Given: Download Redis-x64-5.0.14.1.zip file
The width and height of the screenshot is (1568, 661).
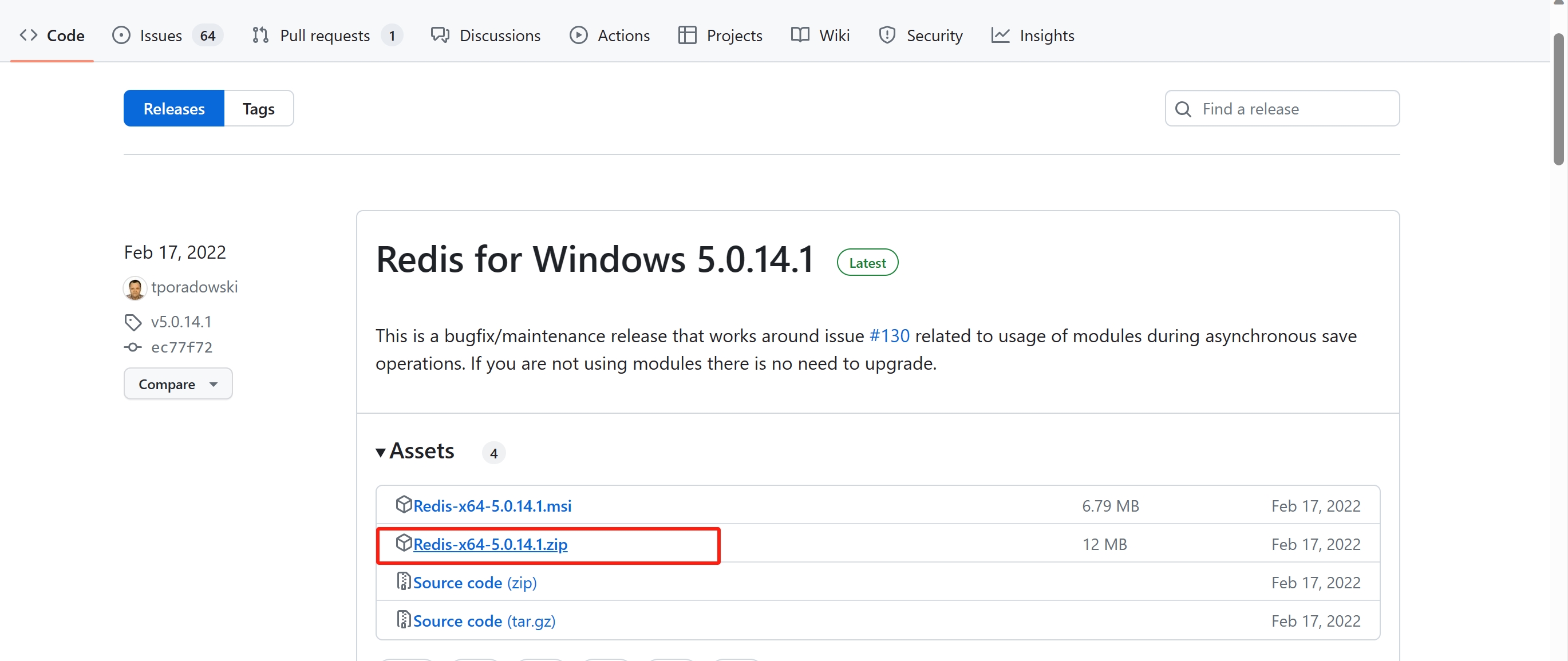Looking at the screenshot, I should pos(490,543).
